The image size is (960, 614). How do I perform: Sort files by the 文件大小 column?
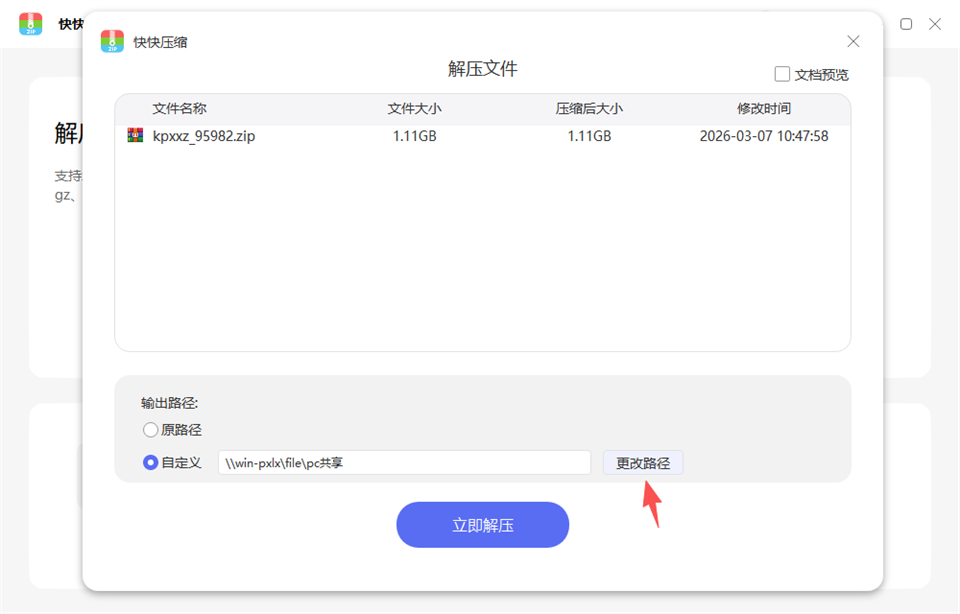(412, 108)
